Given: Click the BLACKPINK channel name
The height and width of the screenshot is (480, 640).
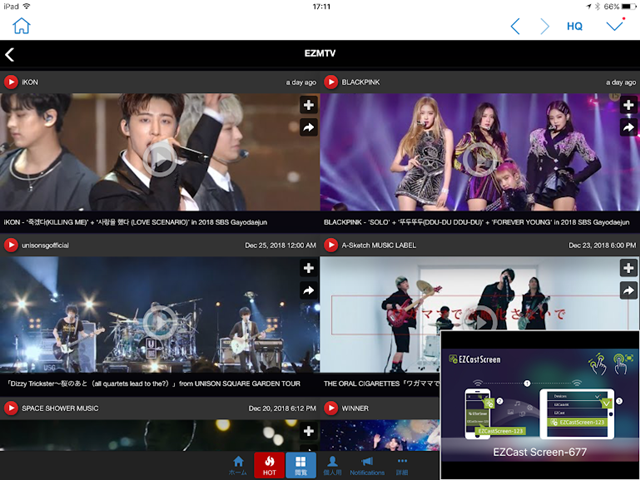Looking at the screenshot, I should (x=361, y=82).
